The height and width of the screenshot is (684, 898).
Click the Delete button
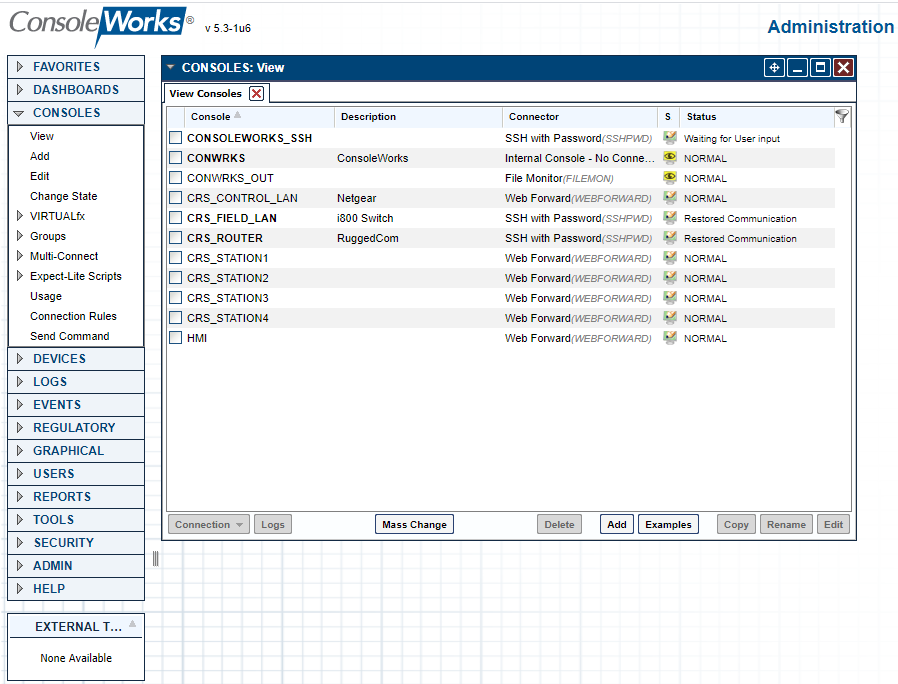pos(559,524)
